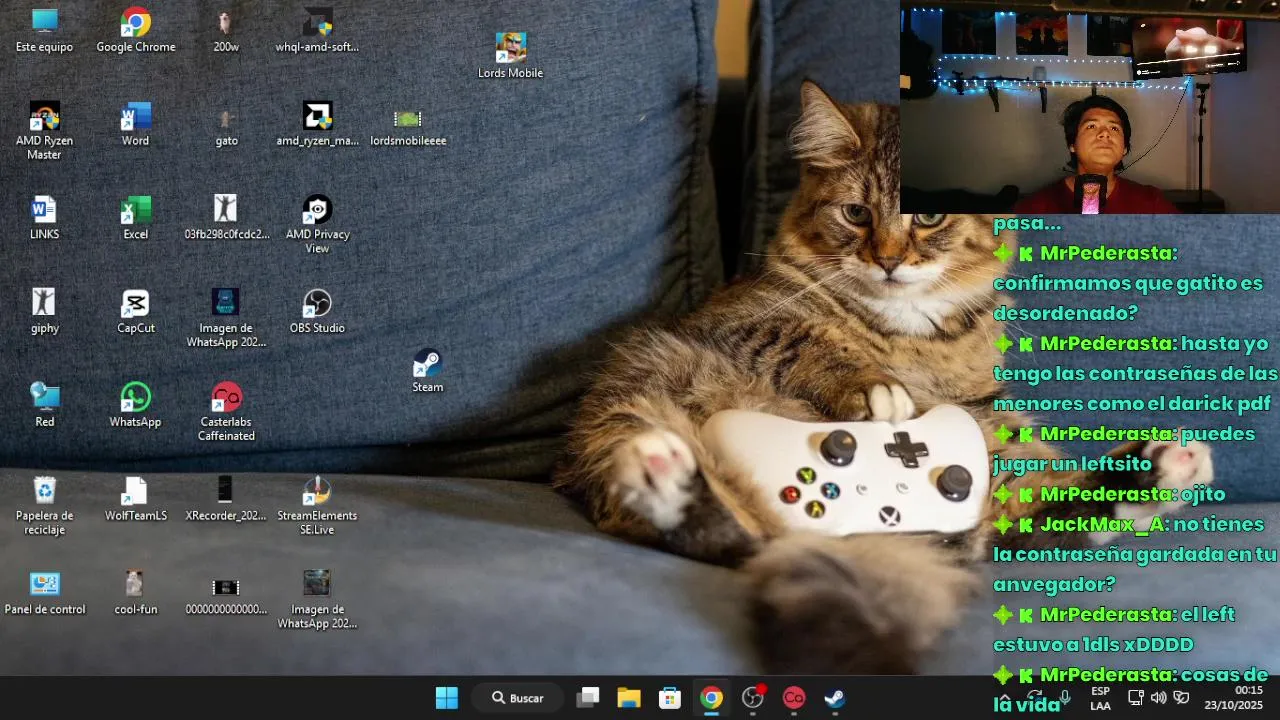Open AMD Privacy View shortcut
This screenshot has height=720, width=1280.
317,224
